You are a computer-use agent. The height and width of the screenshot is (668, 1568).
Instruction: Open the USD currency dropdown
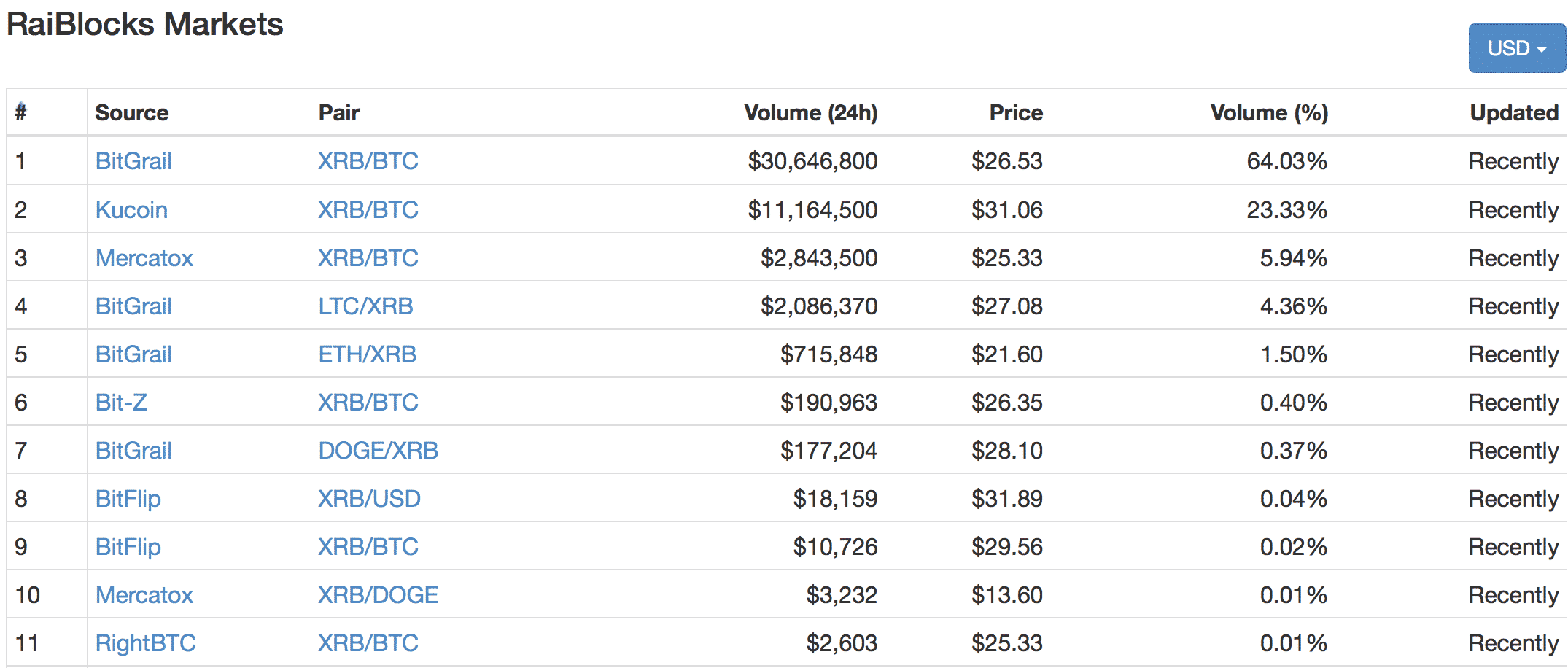(1516, 48)
